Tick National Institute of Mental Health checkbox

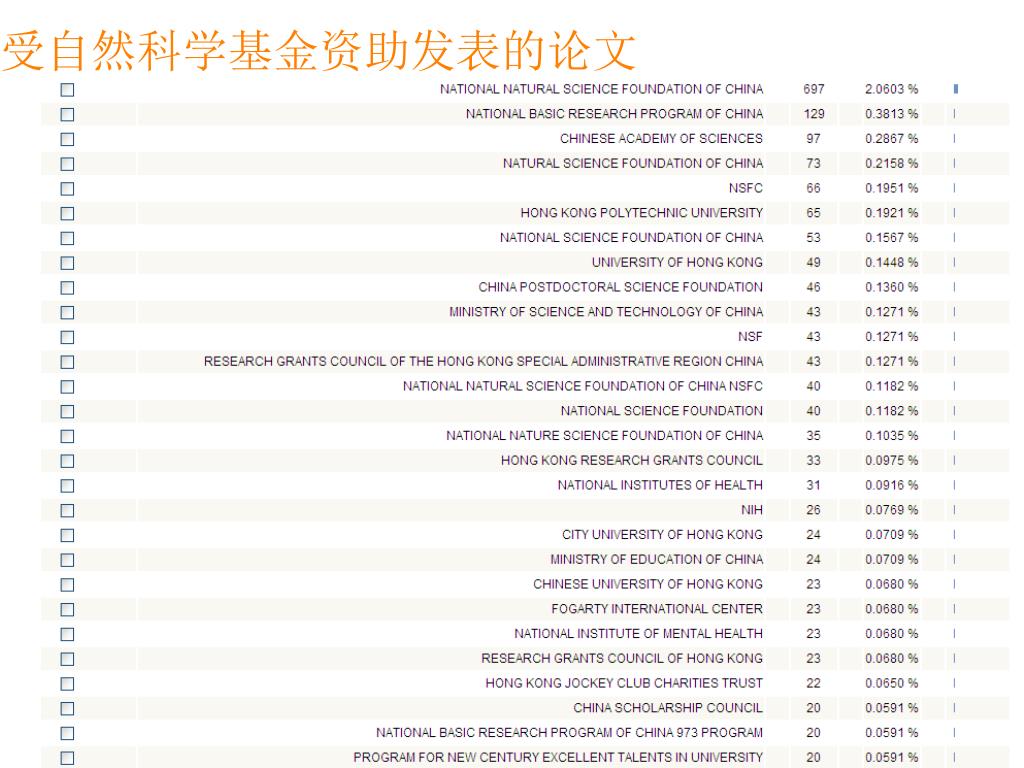(x=67, y=635)
